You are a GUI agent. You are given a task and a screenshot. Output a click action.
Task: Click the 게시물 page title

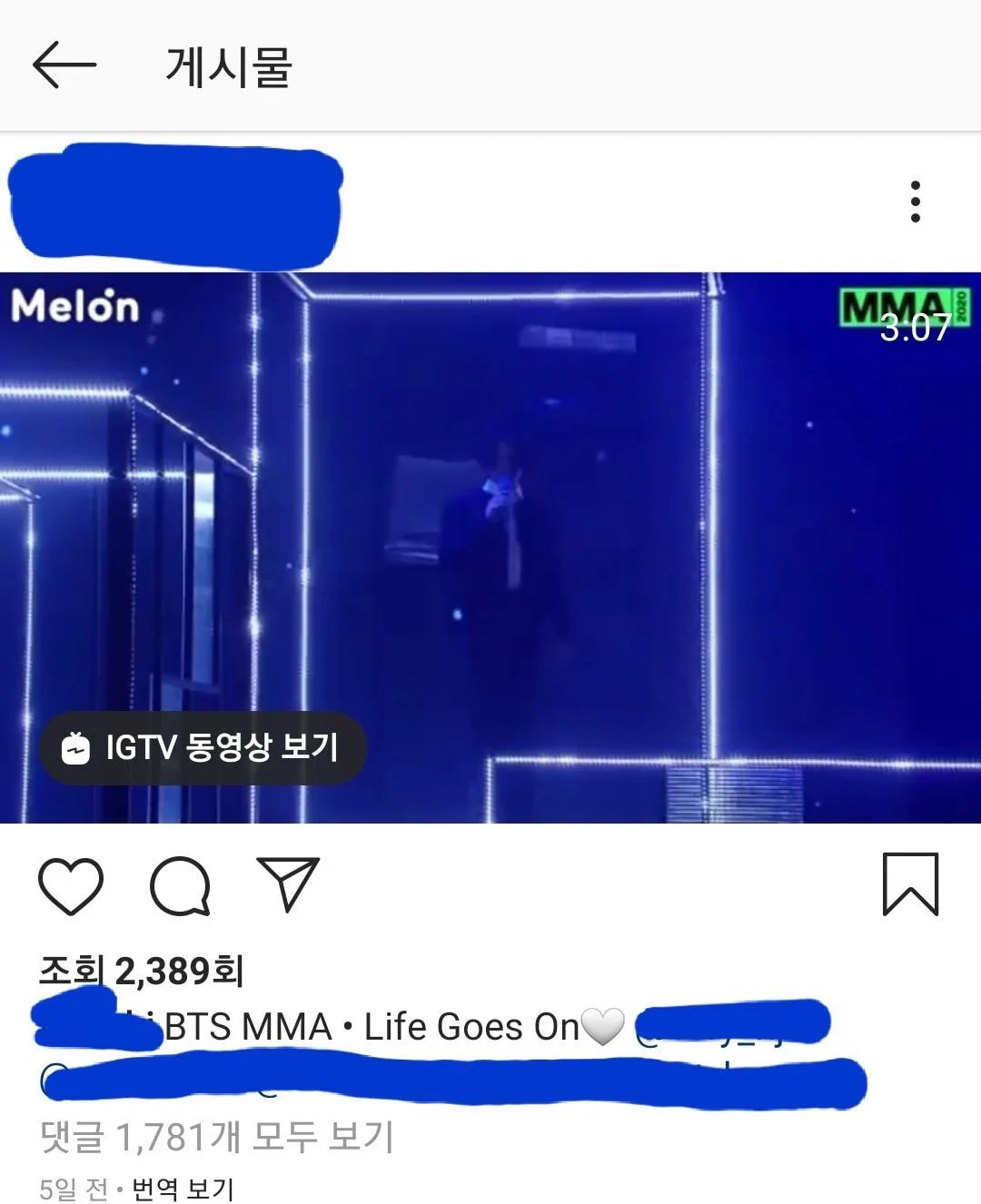228,66
